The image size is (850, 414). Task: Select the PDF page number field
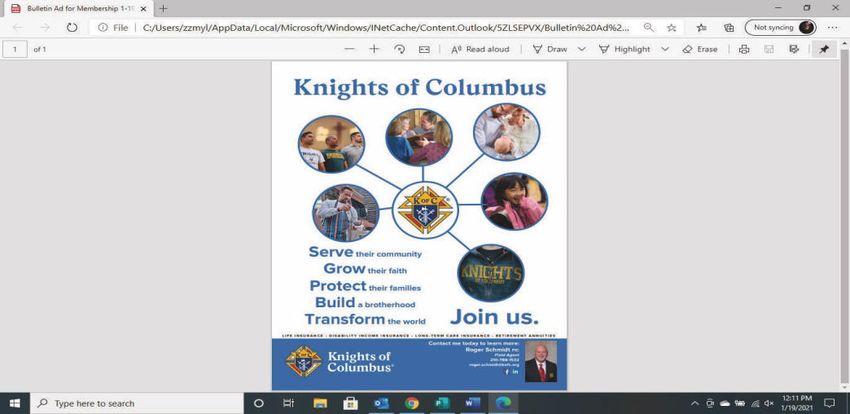(15, 49)
